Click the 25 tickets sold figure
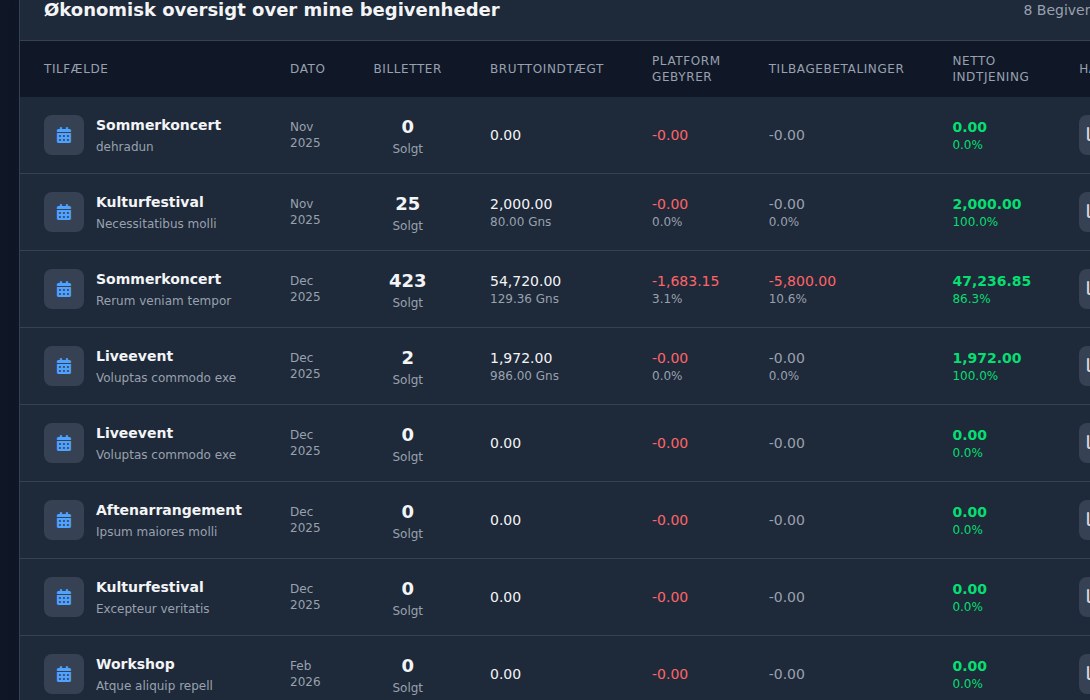Screen dimensions: 1090x700 click(407, 204)
